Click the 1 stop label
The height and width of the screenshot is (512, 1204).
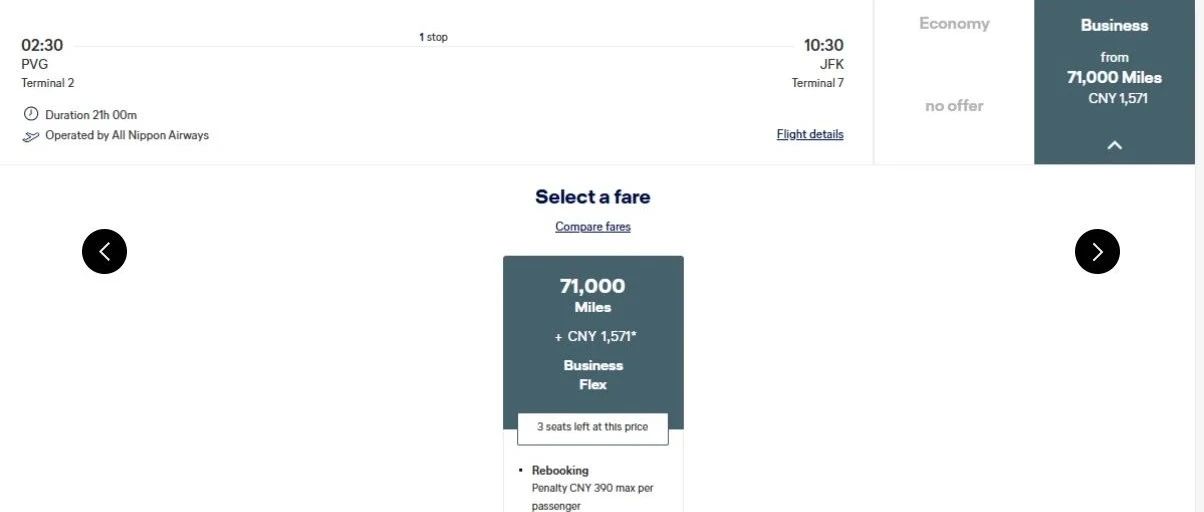click(433, 37)
